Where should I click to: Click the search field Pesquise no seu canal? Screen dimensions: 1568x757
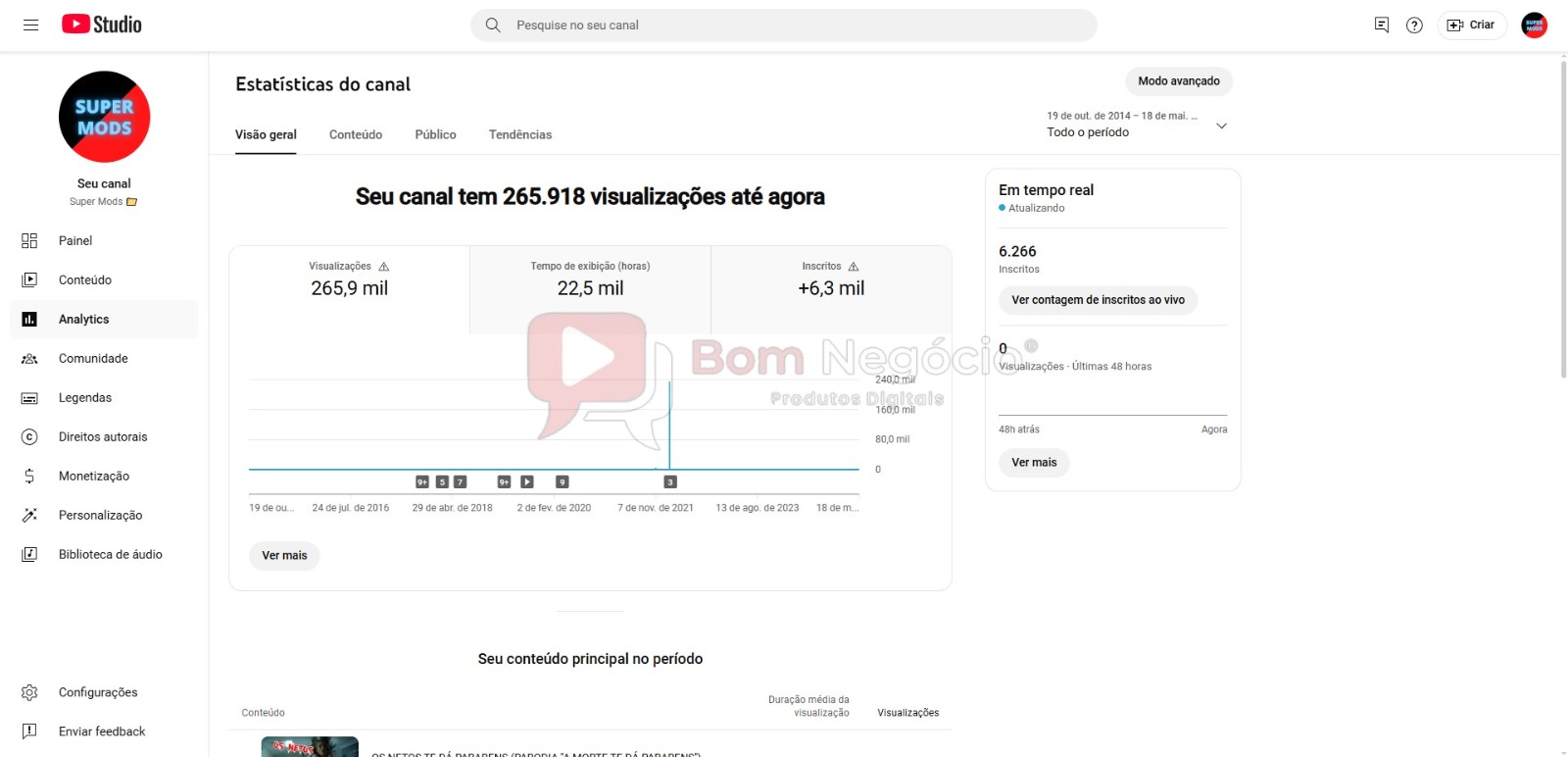coord(784,25)
